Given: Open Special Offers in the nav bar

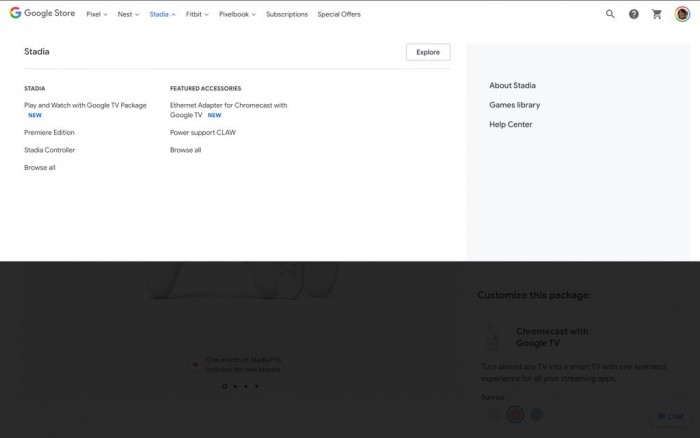Looking at the screenshot, I should 340,15.
